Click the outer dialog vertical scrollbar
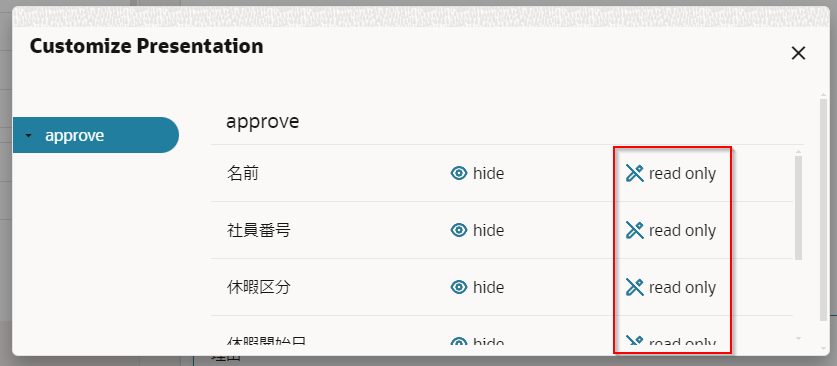Image resolution: width=837 pixels, height=366 pixels. pyautogui.click(x=824, y=209)
